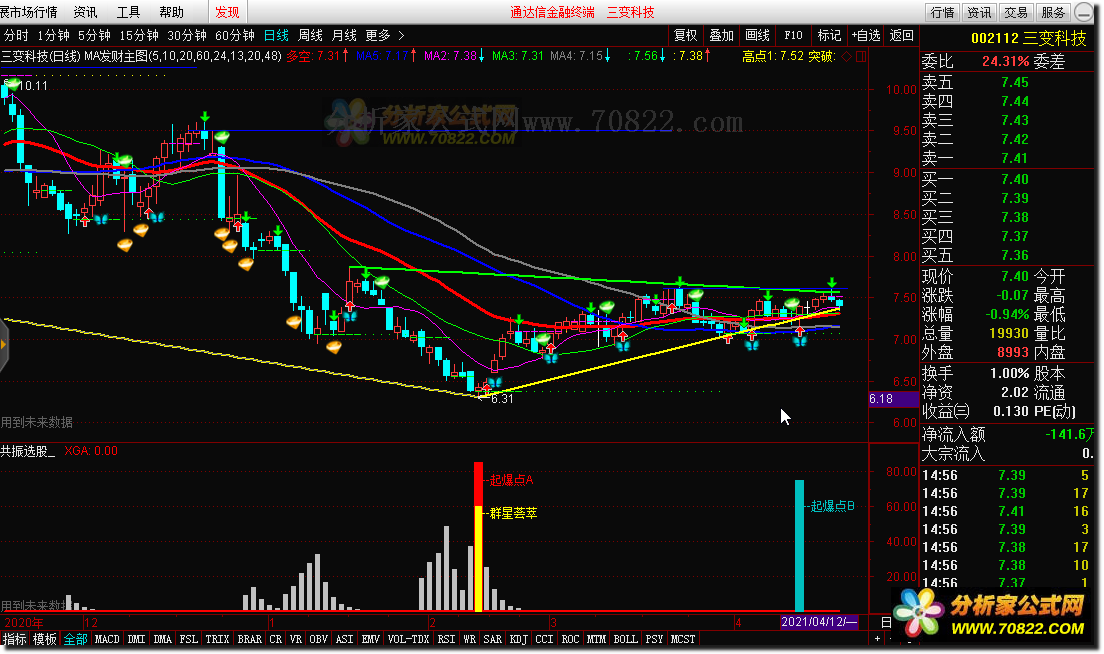This screenshot has height=654, width=1104.
Task: Click the 净流入额 -141.6 row
Action: [1009, 434]
